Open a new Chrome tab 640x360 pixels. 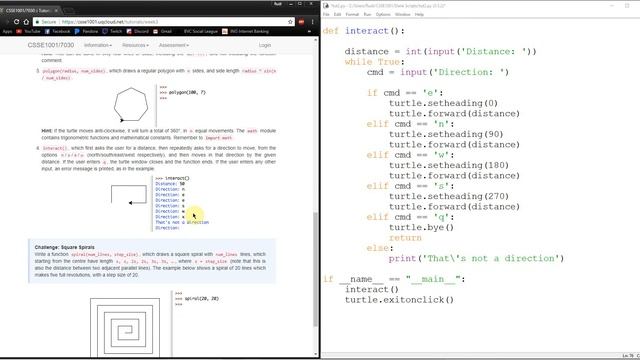pyautogui.click(x=69, y=10)
